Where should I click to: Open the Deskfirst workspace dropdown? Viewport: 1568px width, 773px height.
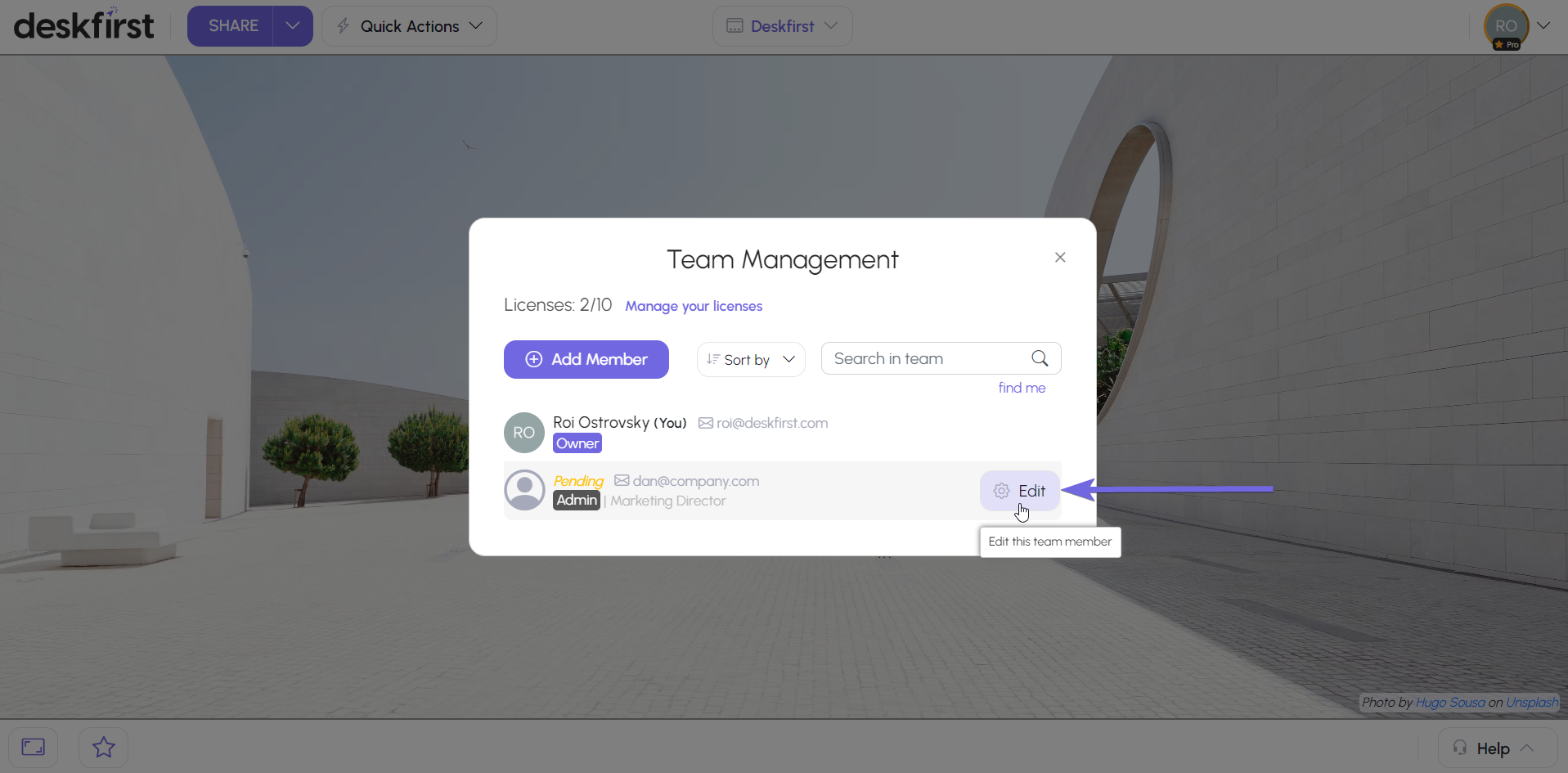783,26
